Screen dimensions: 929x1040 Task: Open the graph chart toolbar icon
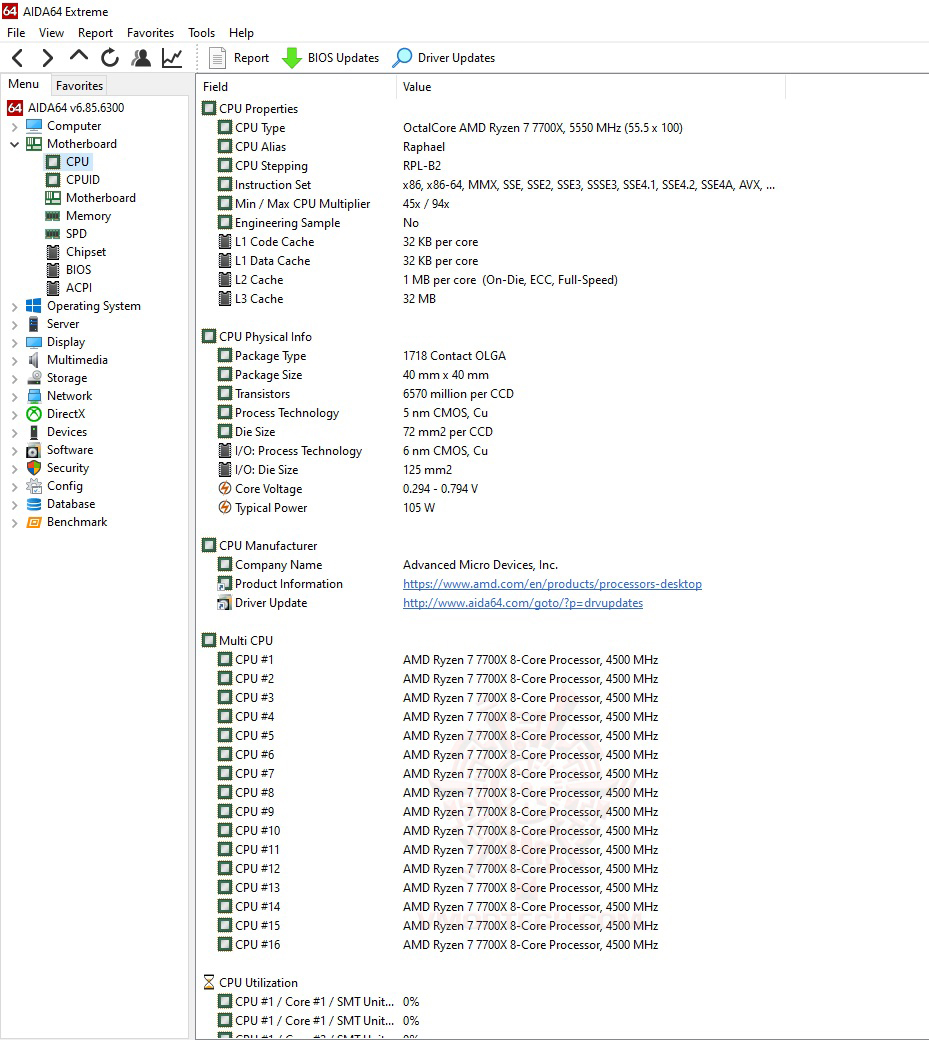pyautogui.click(x=172, y=58)
